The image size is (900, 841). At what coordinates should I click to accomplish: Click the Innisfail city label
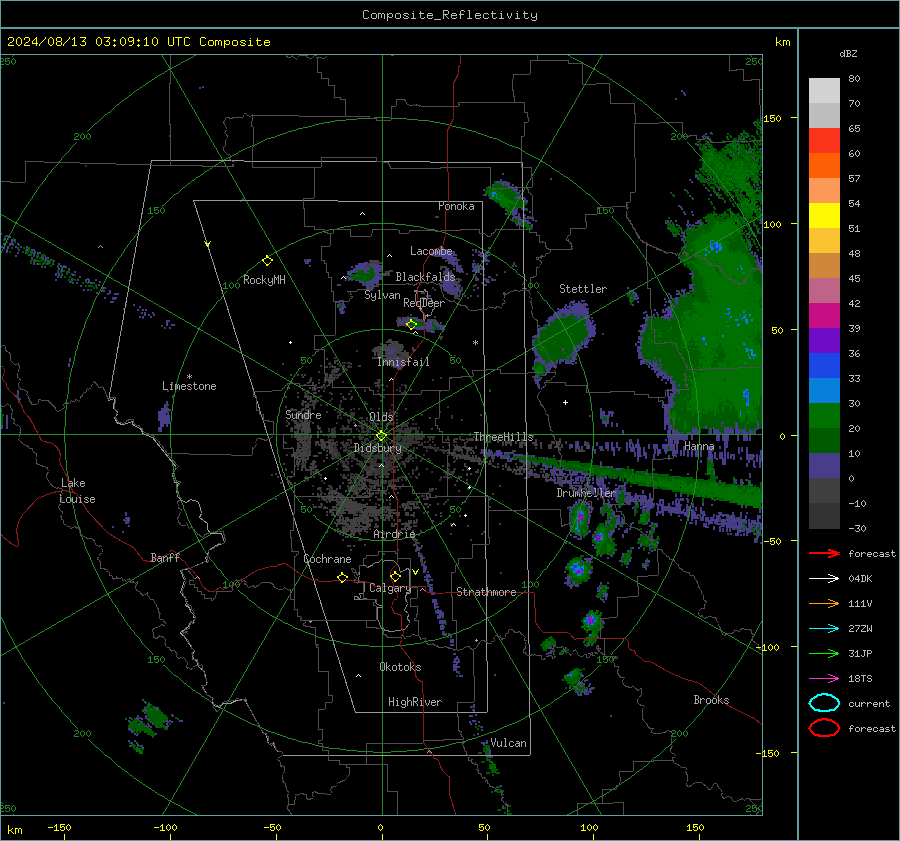point(403,362)
